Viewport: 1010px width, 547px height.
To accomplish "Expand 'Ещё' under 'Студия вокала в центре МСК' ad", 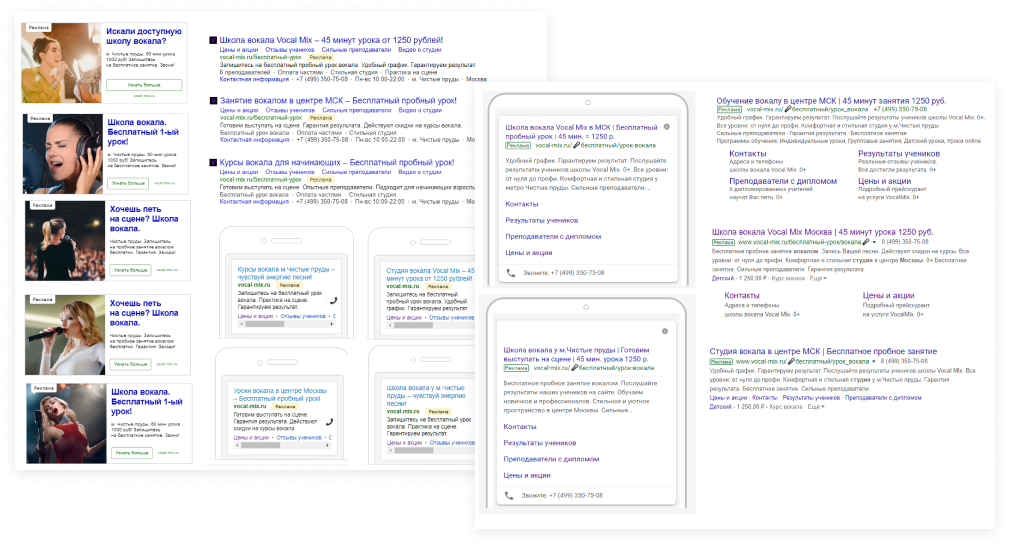I will coord(815,407).
